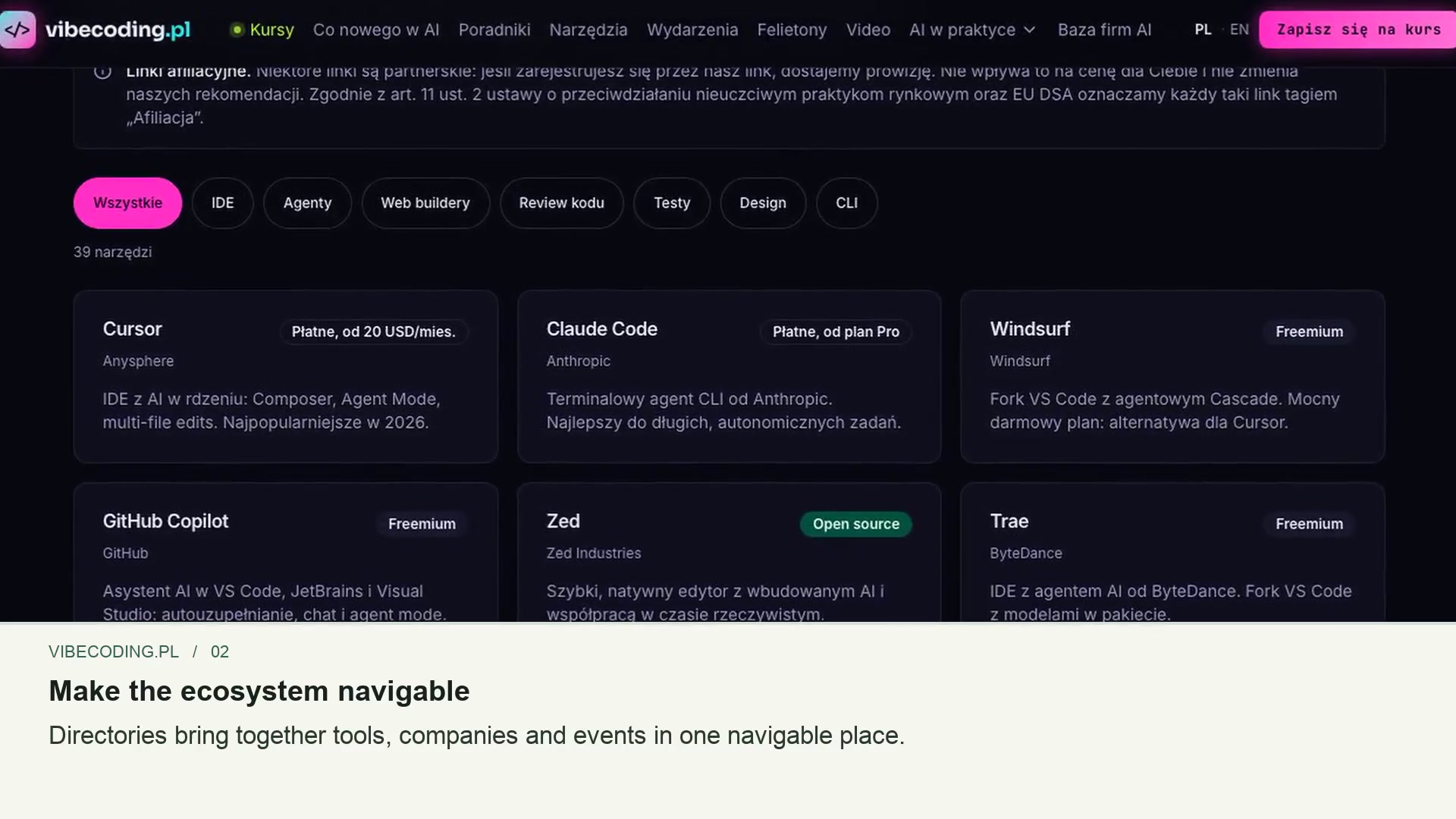Select the Design filter chip

tap(763, 203)
